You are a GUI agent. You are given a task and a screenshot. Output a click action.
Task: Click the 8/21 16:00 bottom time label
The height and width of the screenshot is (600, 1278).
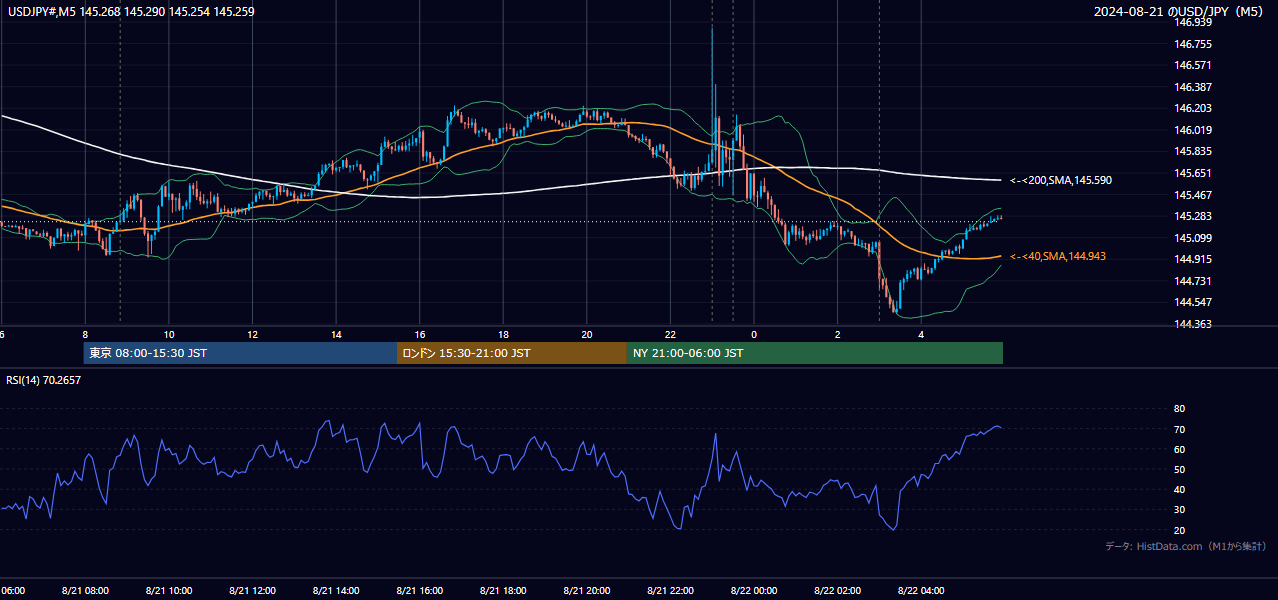(420, 591)
